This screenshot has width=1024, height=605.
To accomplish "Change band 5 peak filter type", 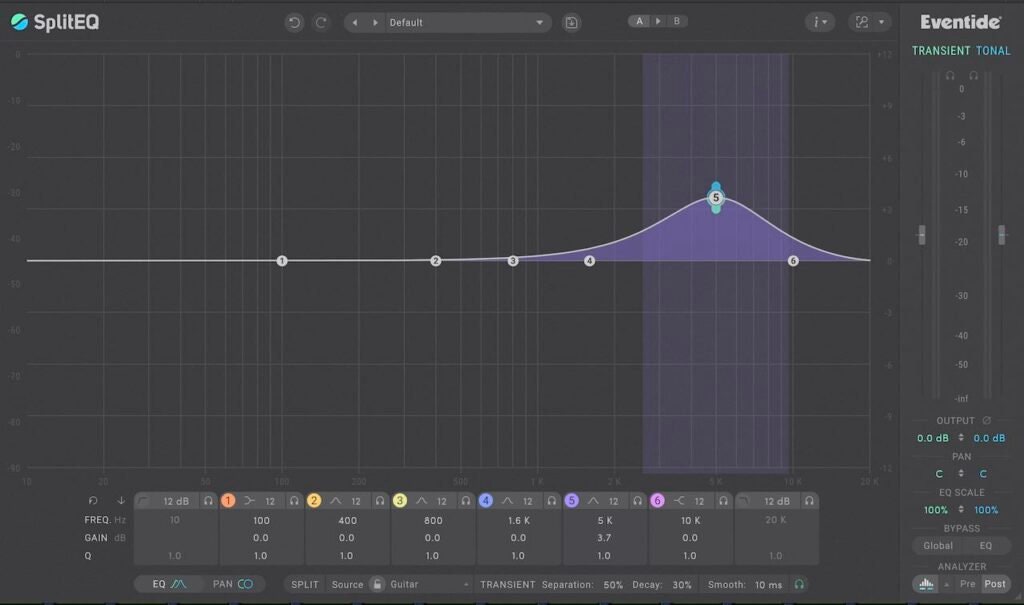I will point(593,500).
